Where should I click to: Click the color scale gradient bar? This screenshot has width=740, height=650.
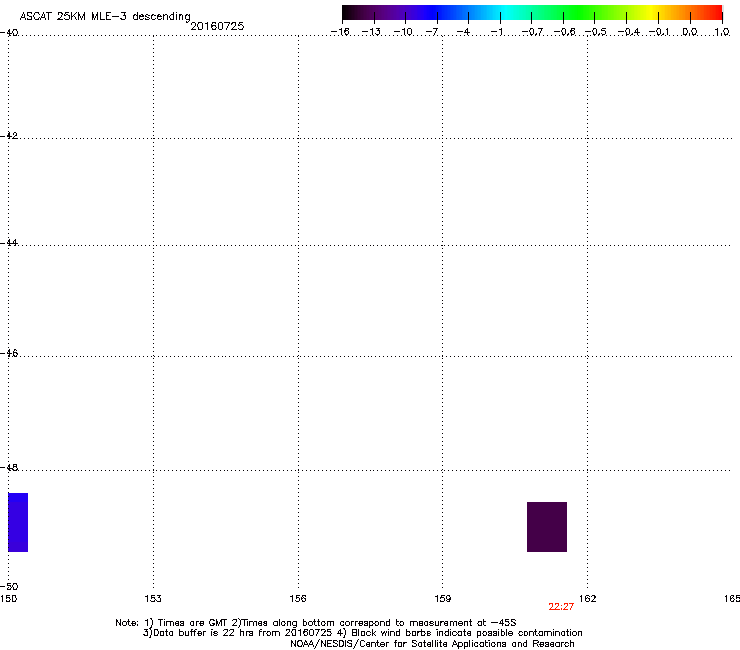[532, 13]
